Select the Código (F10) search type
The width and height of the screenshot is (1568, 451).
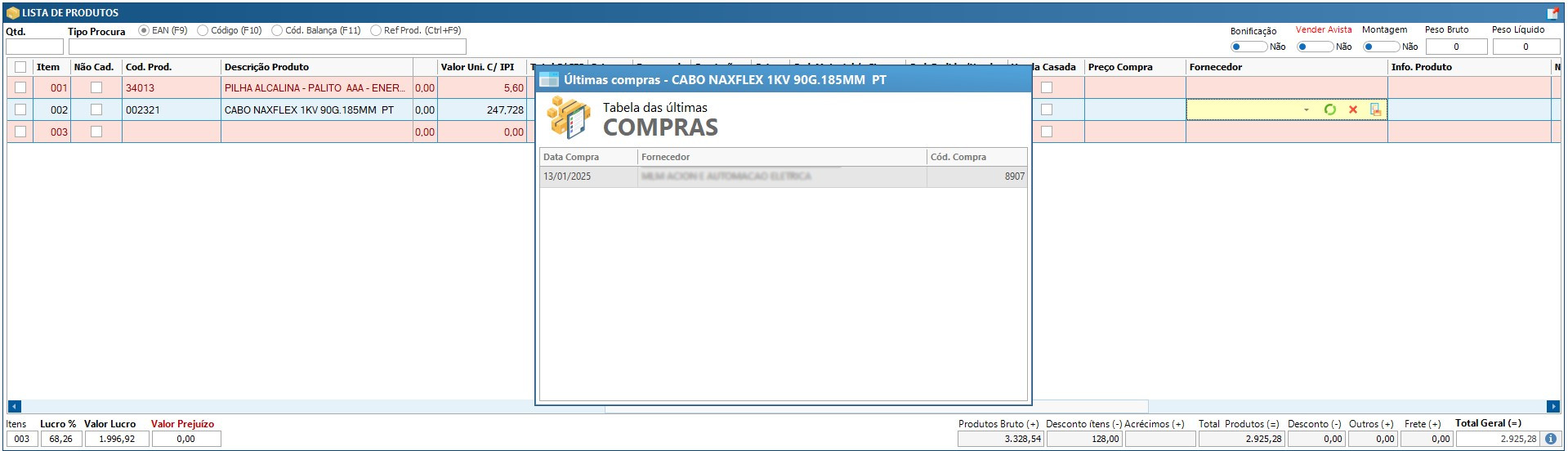click(x=203, y=30)
